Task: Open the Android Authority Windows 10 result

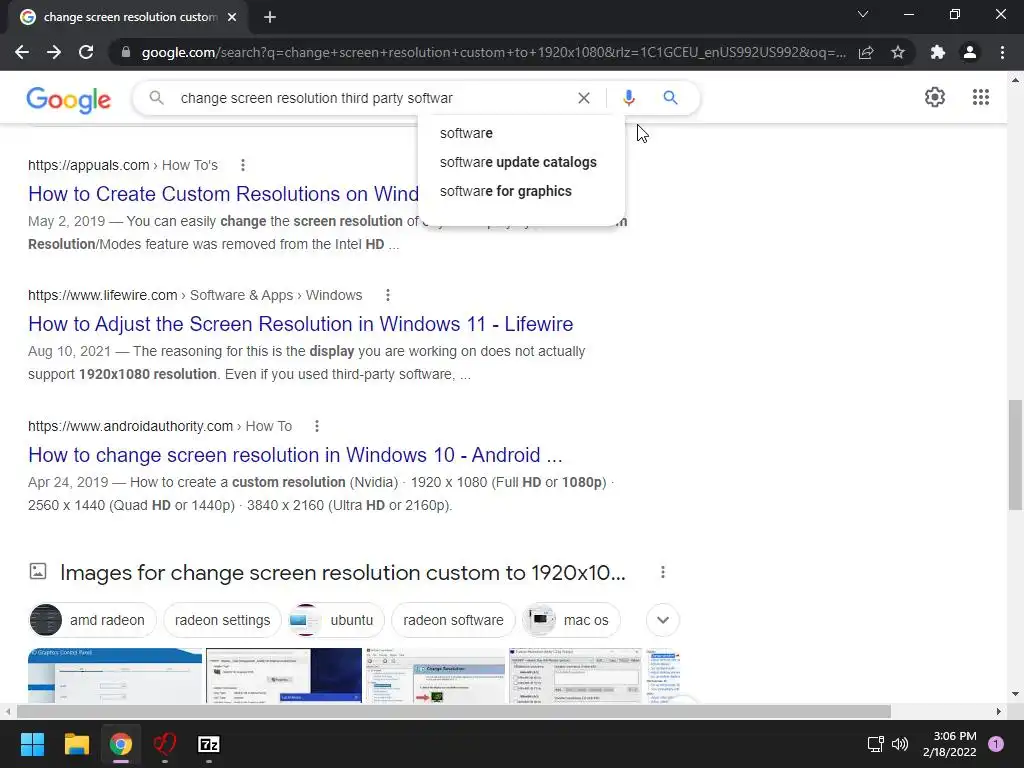Action: pyautogui.click(x=295, y=455)
